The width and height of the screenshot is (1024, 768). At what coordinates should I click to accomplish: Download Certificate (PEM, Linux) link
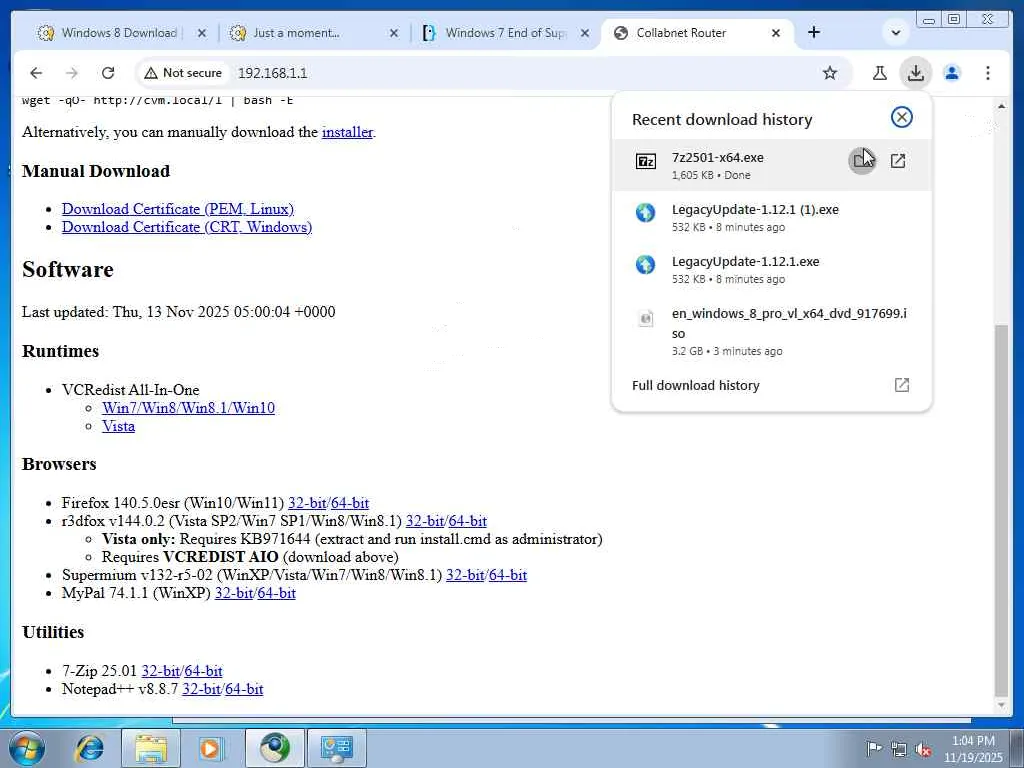point(178,209)
